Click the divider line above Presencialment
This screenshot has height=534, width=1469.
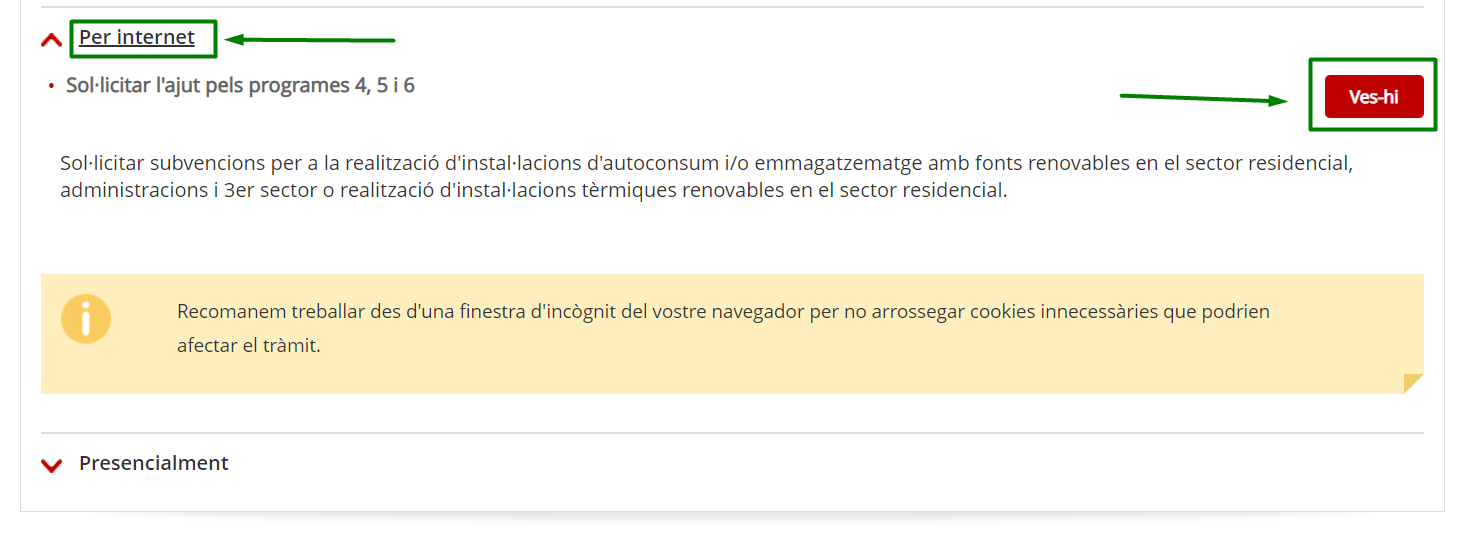pyautogui.click(x=732, y=433)
